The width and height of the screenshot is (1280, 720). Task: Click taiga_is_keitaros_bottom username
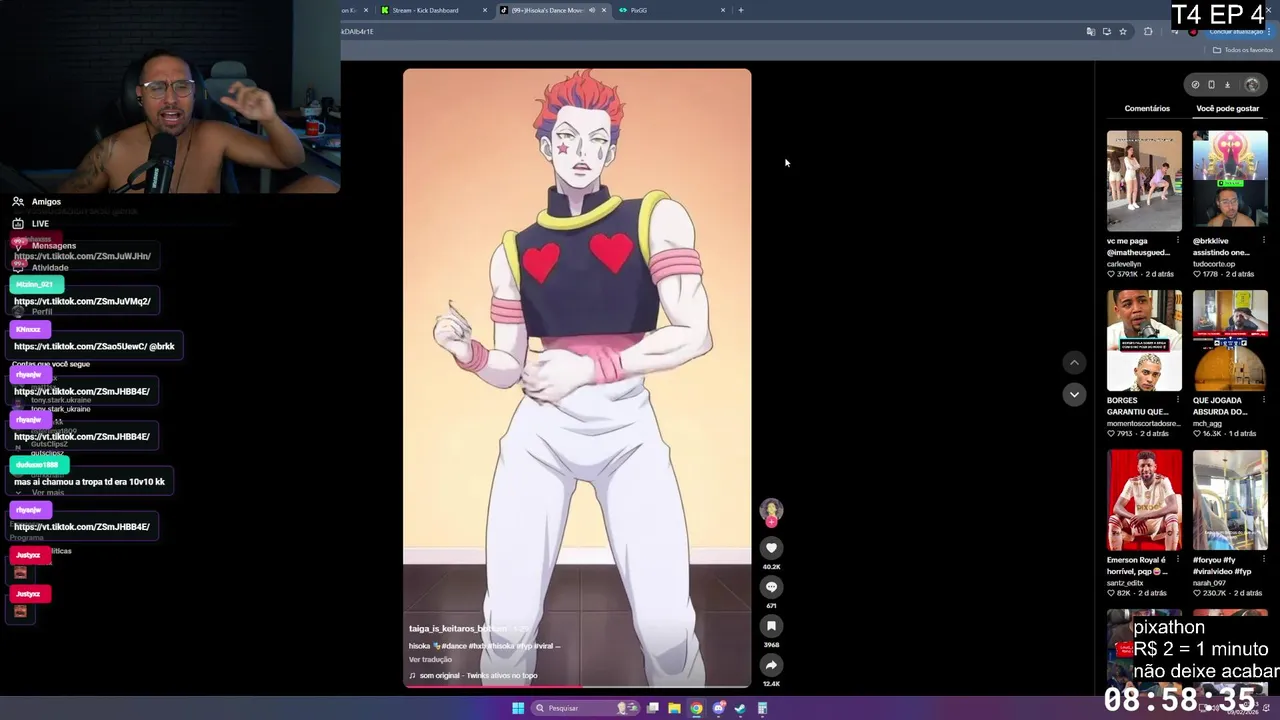pyautogui.click(x=458, y=629)
